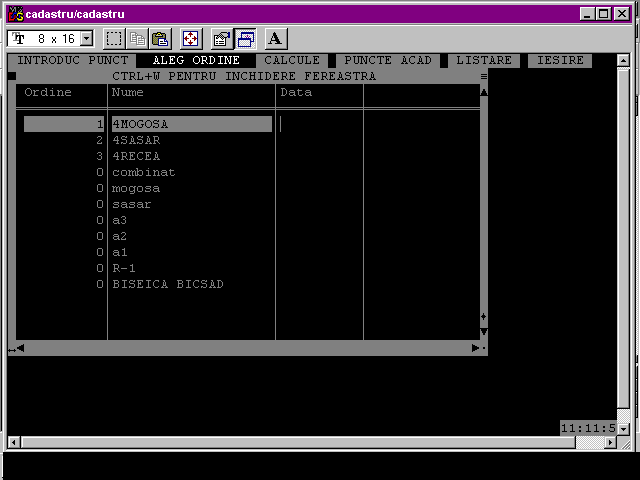Switch to full screen mode icon
The height and width of the screenshot is (480, 640).
[x=190, y=39]
